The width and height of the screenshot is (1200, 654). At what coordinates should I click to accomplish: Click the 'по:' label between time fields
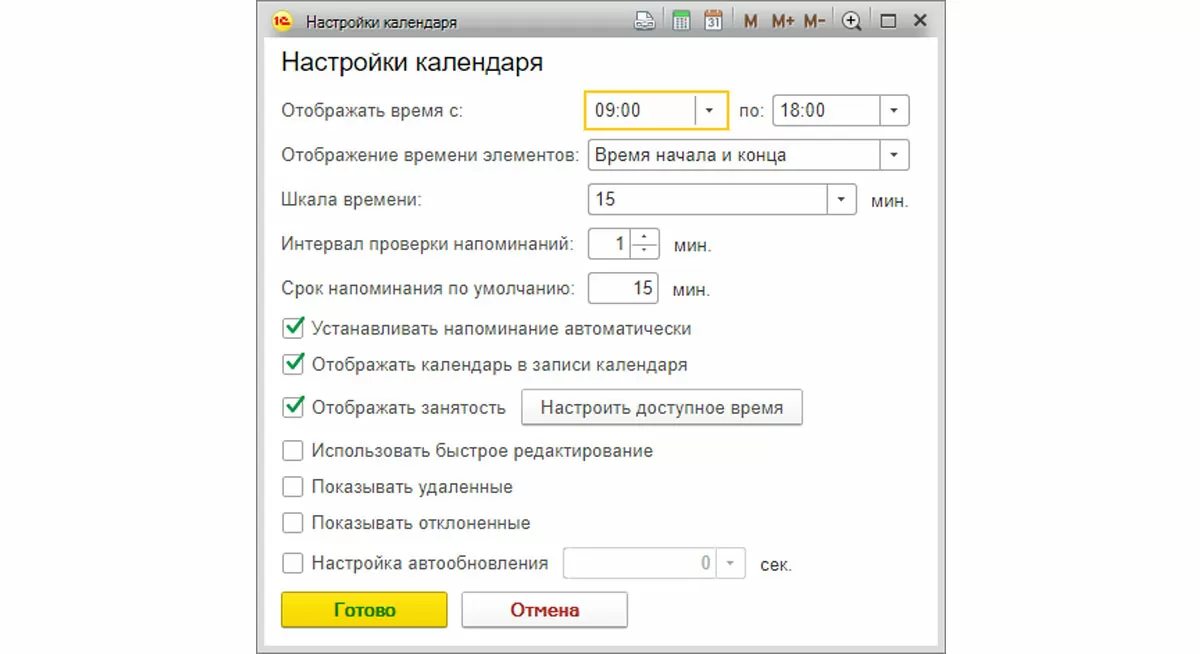tap(751, 111)
